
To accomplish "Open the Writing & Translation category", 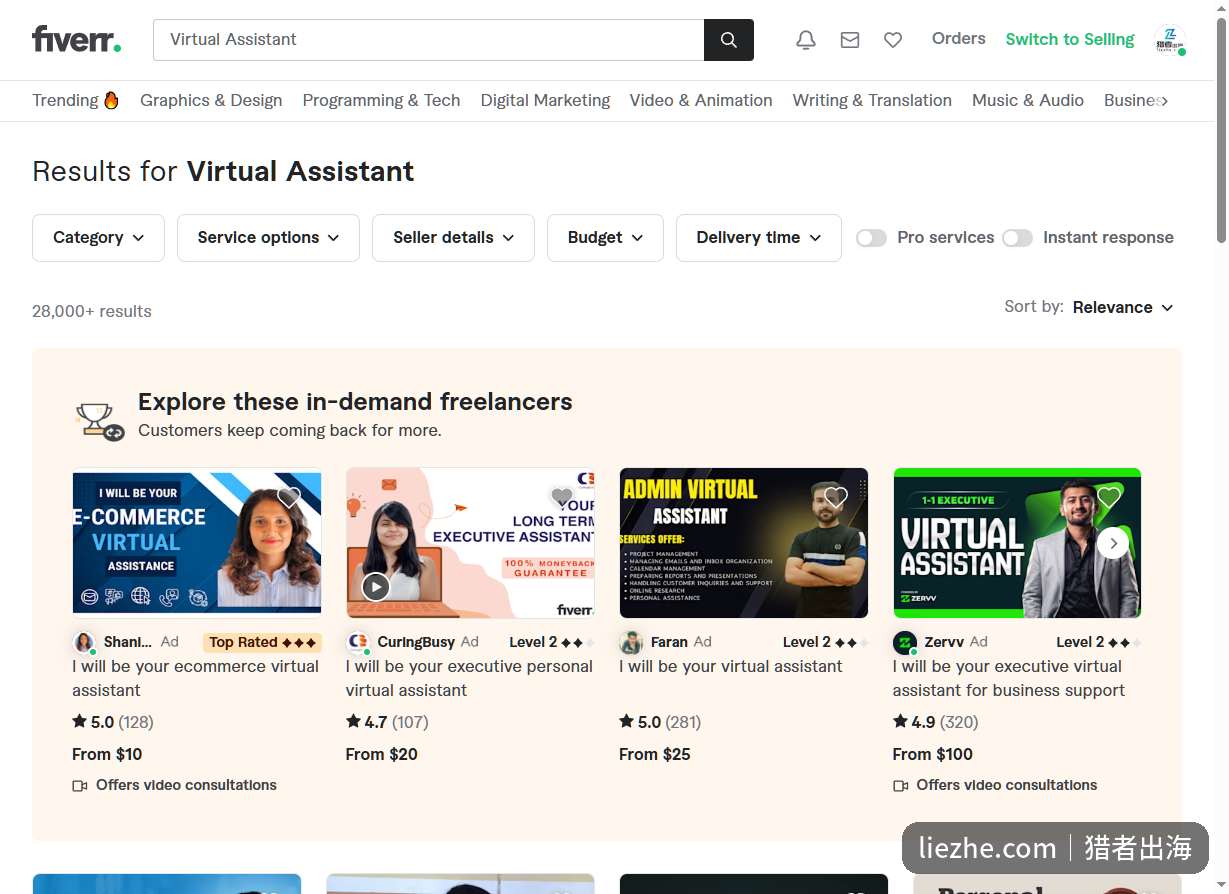I will [872, 100].
